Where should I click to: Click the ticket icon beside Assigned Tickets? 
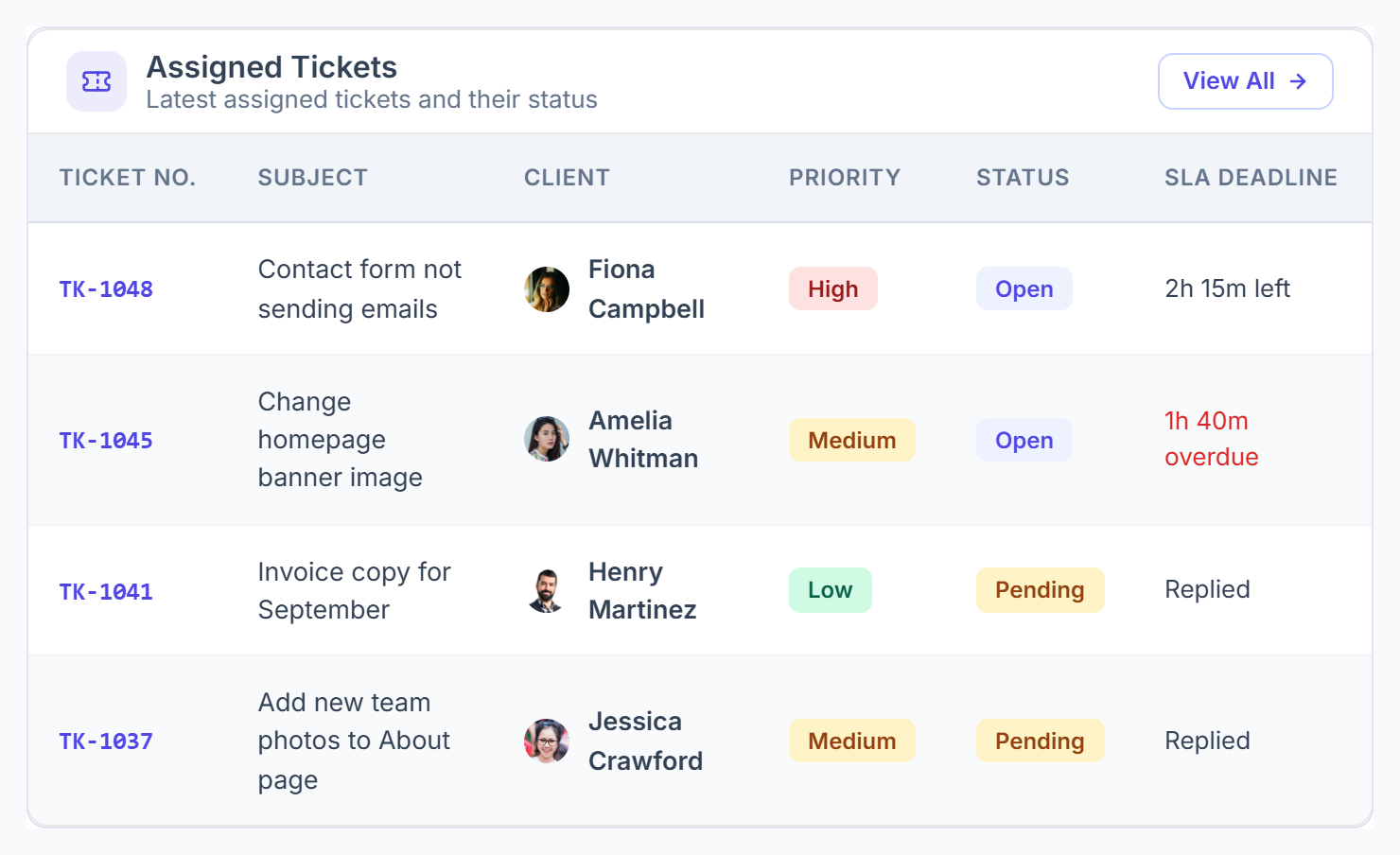(96, 81)
